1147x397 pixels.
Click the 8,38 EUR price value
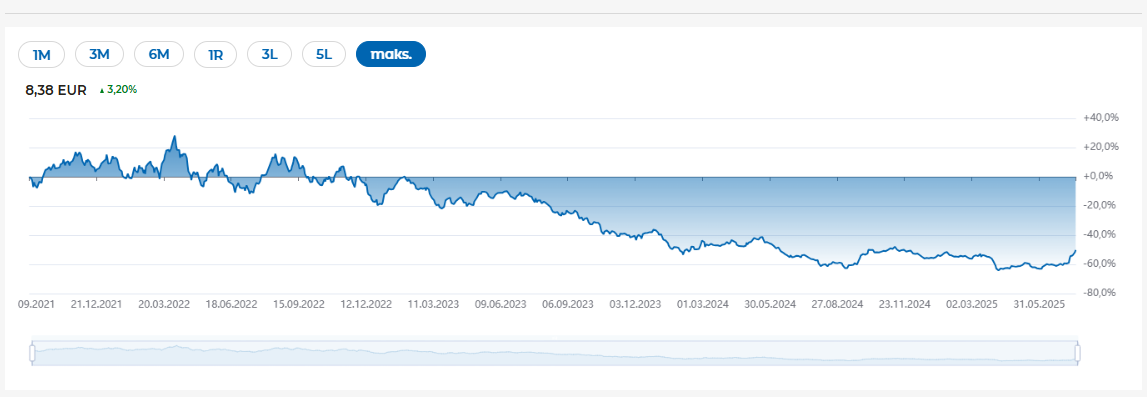(56, 91)
